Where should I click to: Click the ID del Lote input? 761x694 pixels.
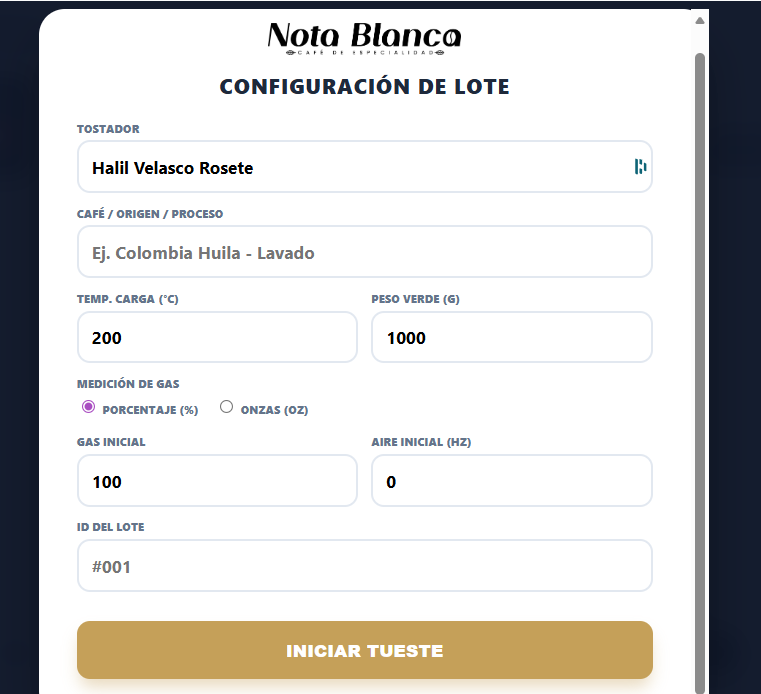(x=364, y=566)
